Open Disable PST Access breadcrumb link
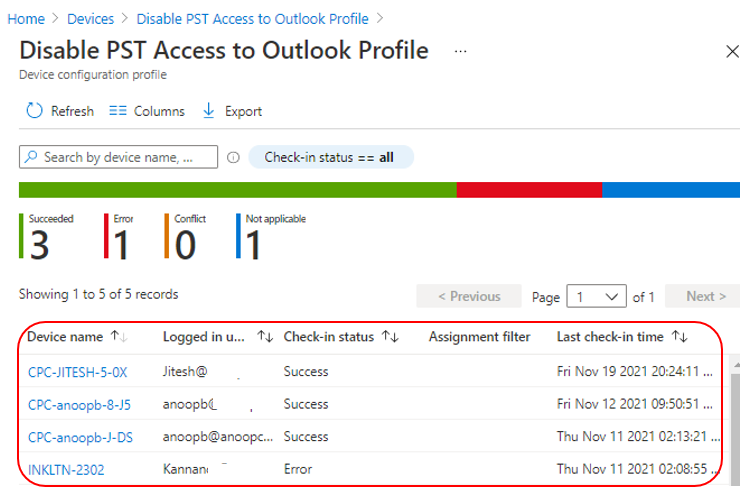The height and width of the screenshot is (496, 753). 253,19
